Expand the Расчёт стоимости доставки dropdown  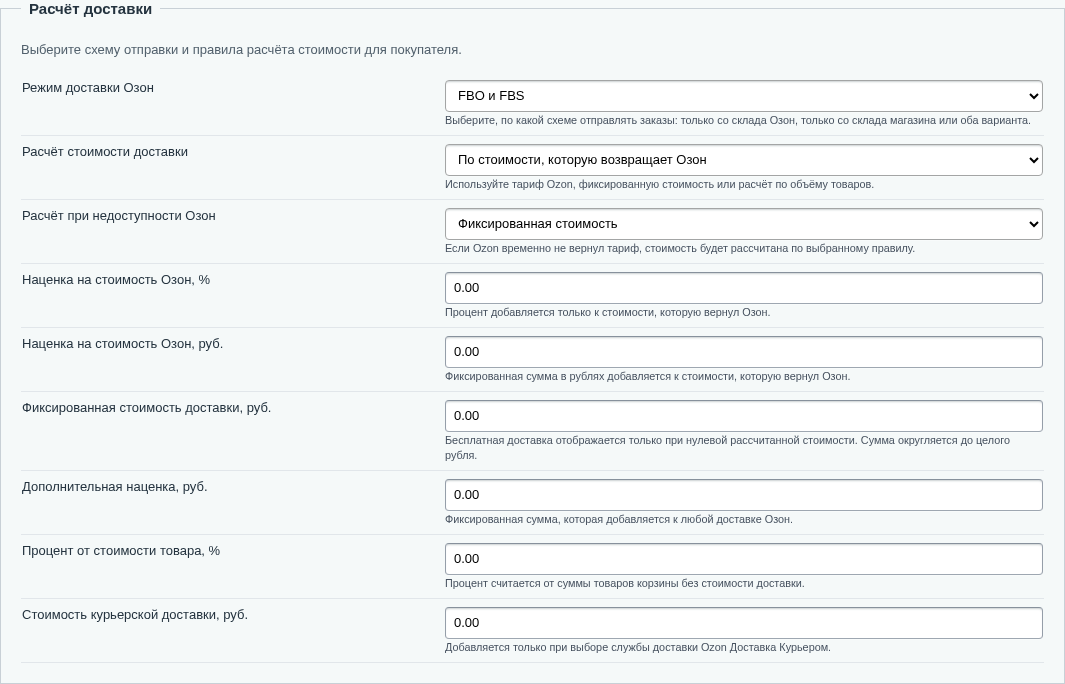tap(744, 160)
